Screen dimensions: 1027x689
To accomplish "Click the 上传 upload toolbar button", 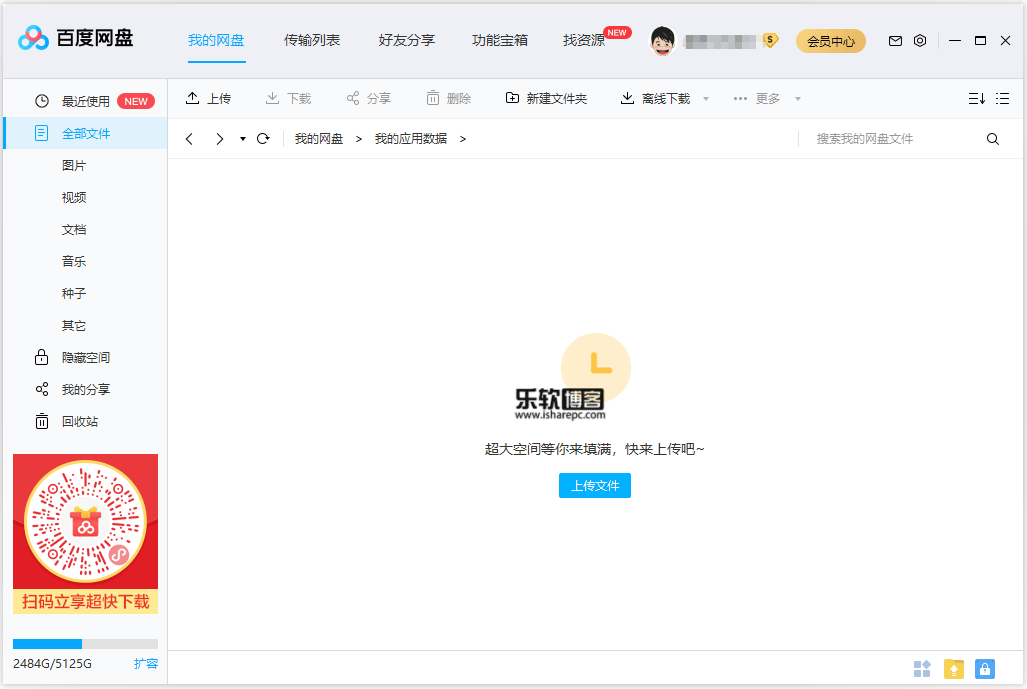I will (x=208, y=98).
